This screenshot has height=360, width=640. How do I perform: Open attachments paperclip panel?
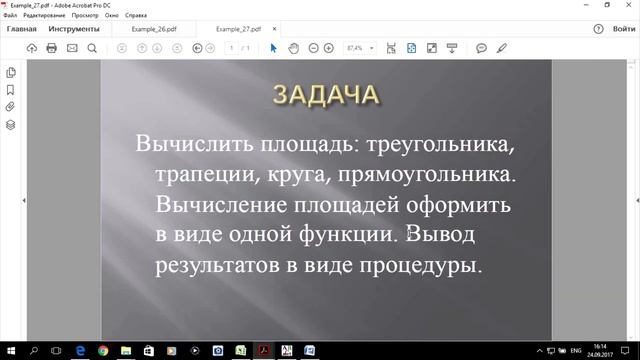point(11,107)
